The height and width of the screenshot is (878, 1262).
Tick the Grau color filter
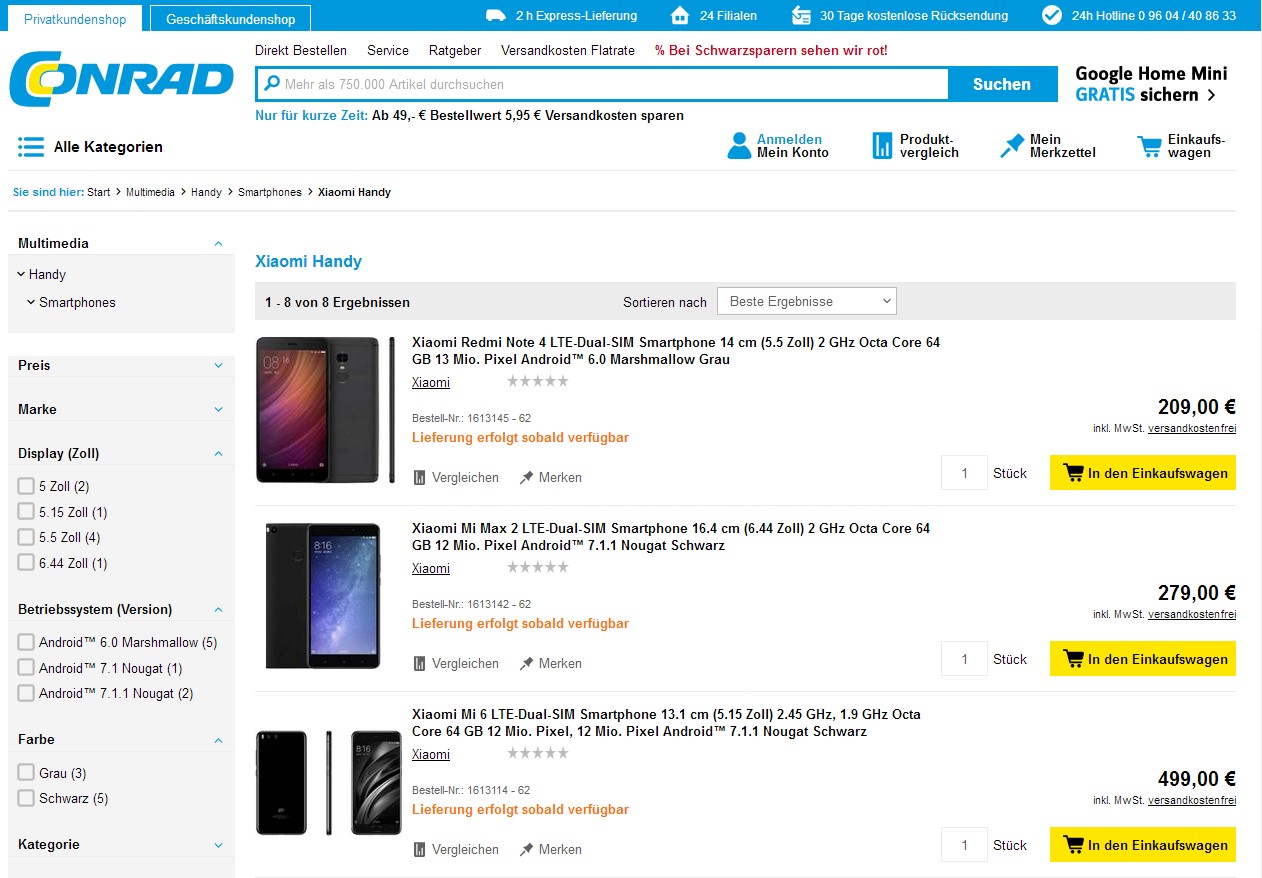tap(26, 773)
